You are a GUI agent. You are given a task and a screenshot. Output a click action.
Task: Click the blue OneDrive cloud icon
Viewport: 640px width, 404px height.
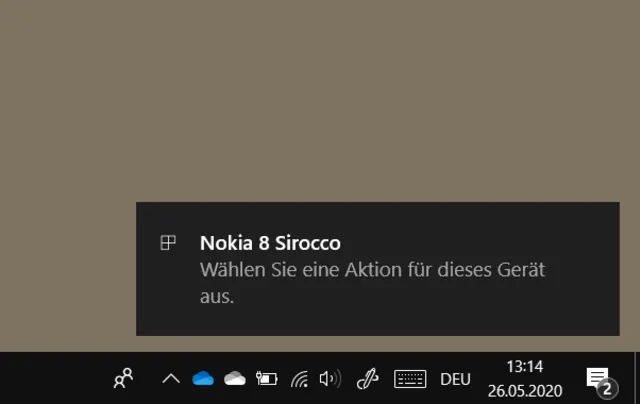pyautogui.click(x=203, y=378)
